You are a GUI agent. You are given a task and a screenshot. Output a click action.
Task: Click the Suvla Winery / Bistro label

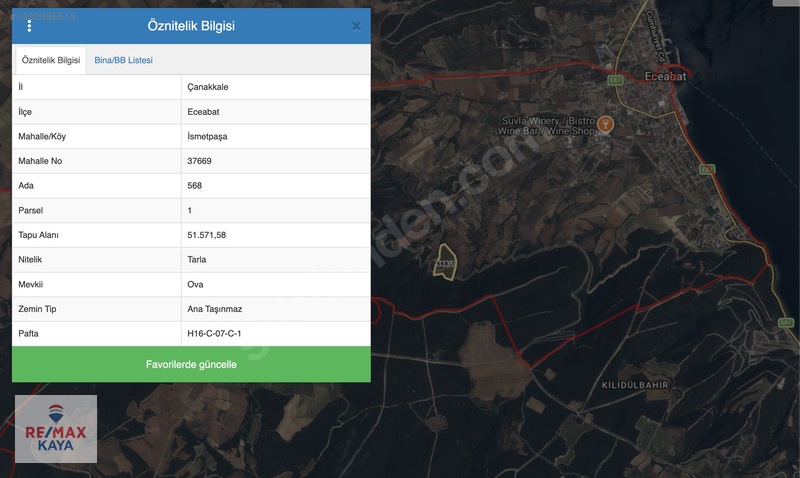tap(547, 126)
